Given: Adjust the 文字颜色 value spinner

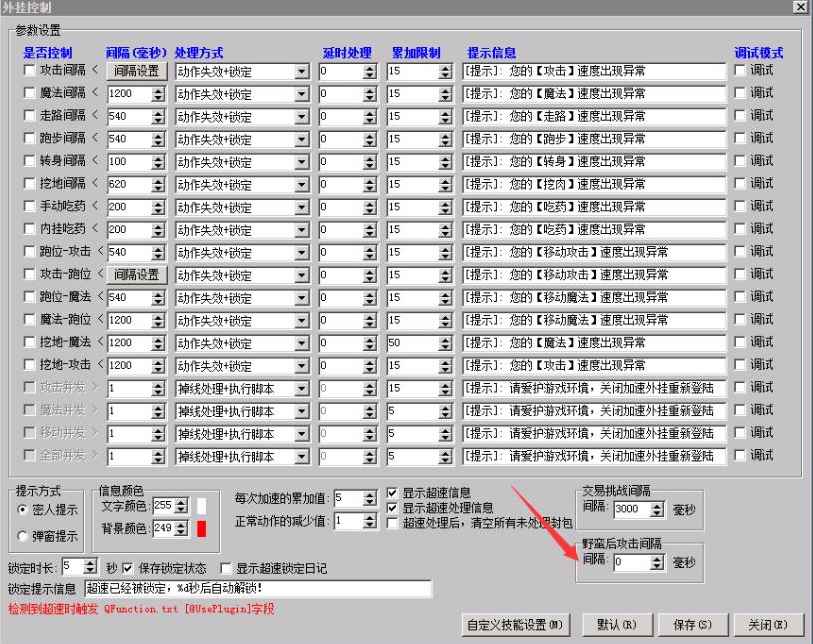Looking at the screenshot, I should coord(181,506).
